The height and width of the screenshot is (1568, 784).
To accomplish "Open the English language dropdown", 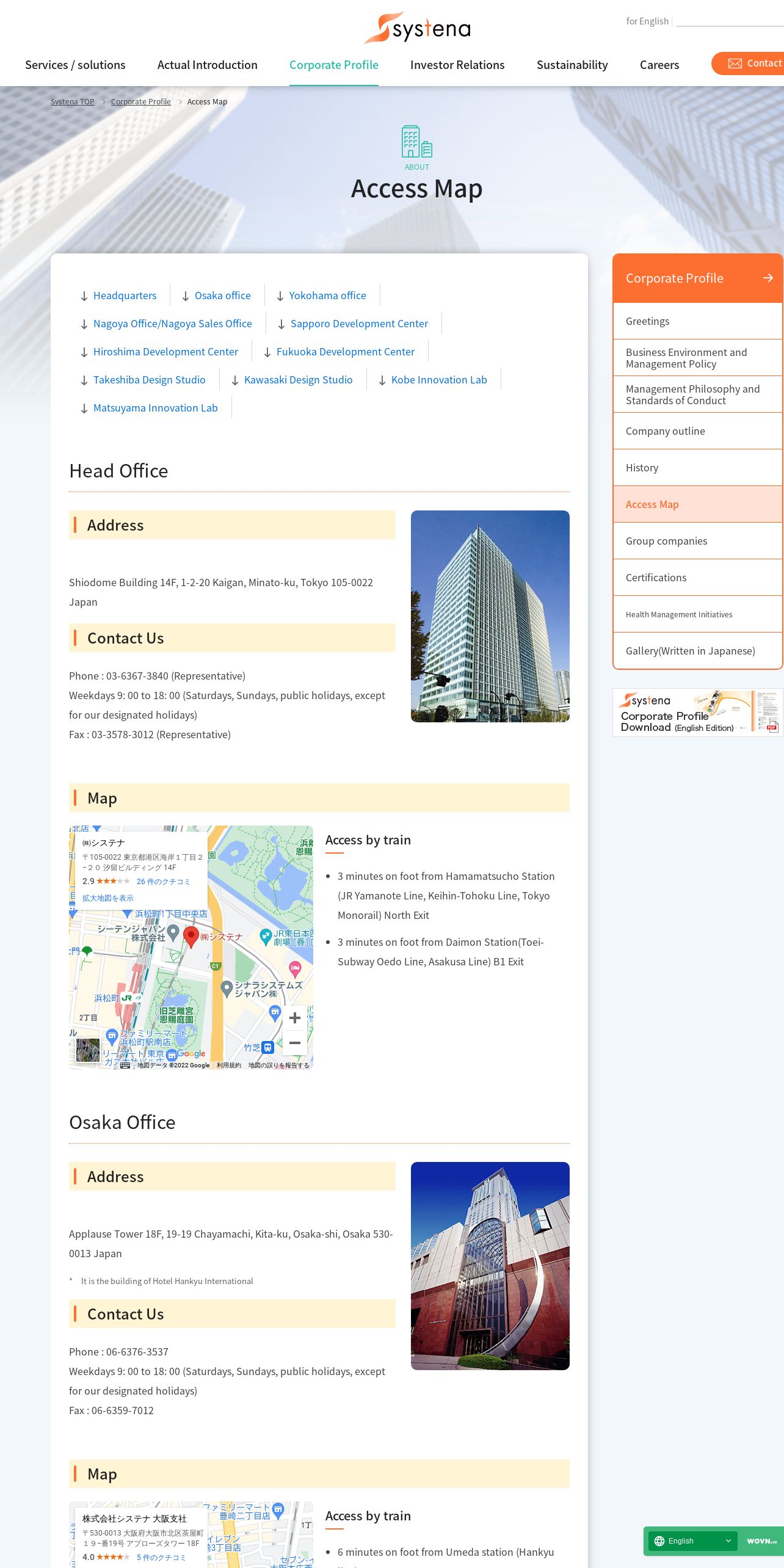I will [x=693, y=1541].
